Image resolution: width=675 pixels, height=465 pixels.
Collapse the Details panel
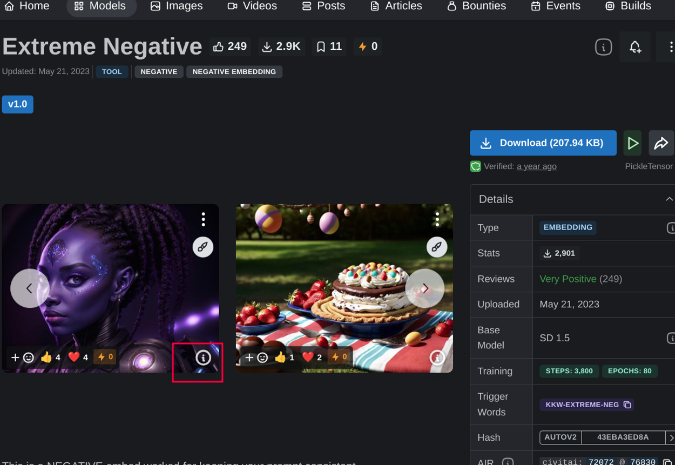pyautogui.click(x=669, y=199)
